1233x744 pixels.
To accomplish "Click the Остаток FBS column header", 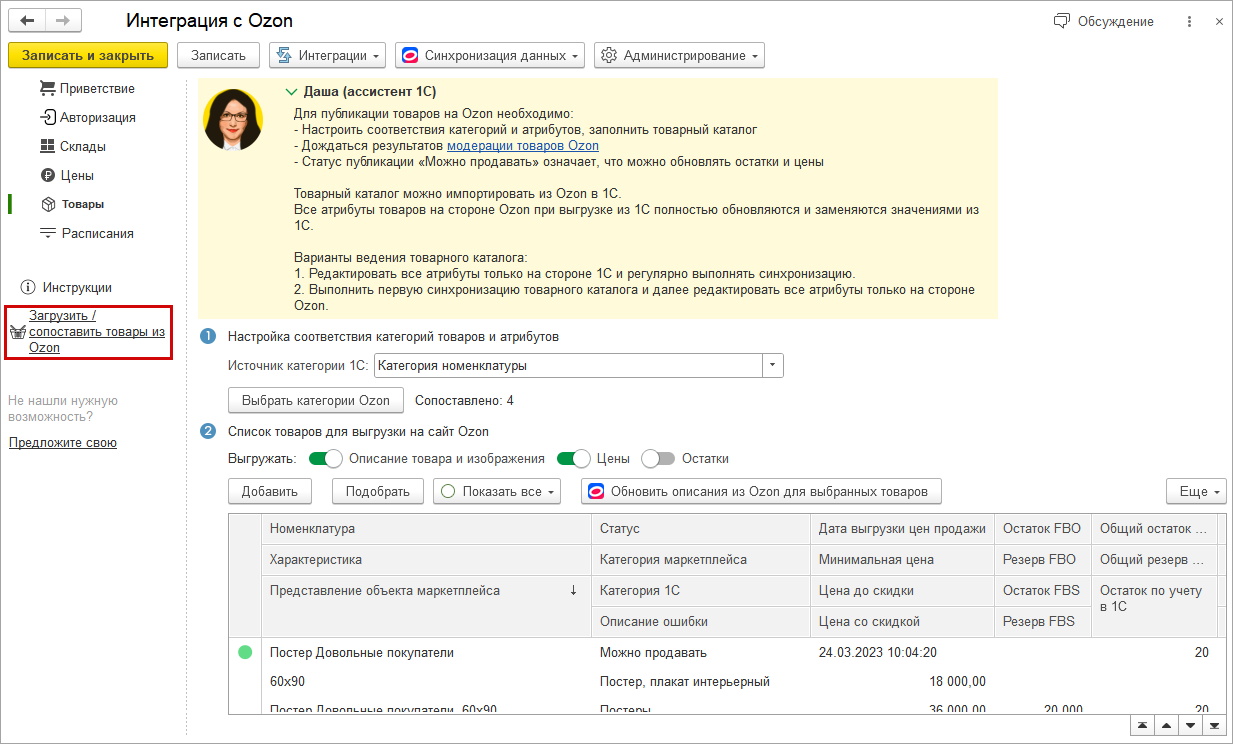I will tap(1043, 590).
